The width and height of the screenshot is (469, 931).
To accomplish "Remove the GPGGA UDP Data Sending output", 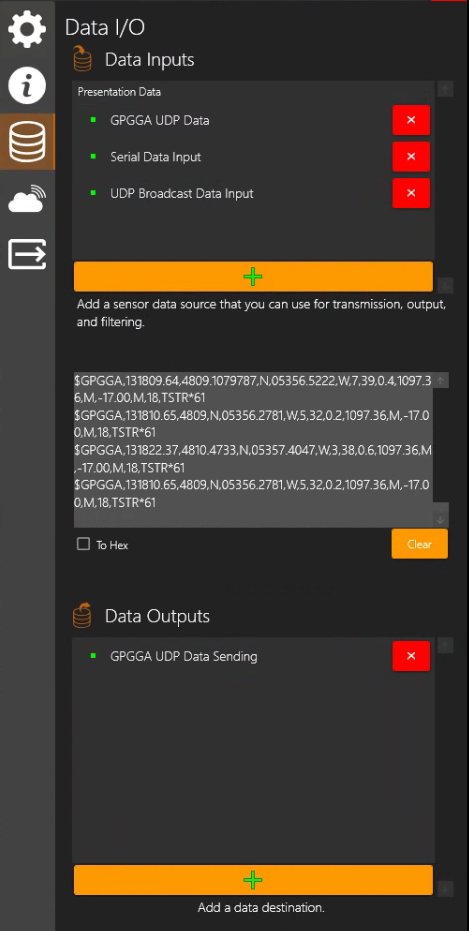I will 411,656.
